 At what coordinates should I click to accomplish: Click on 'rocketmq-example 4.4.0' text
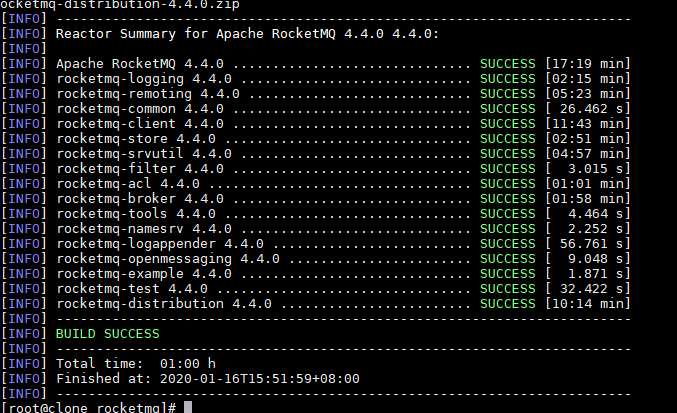tap(144, 274)
